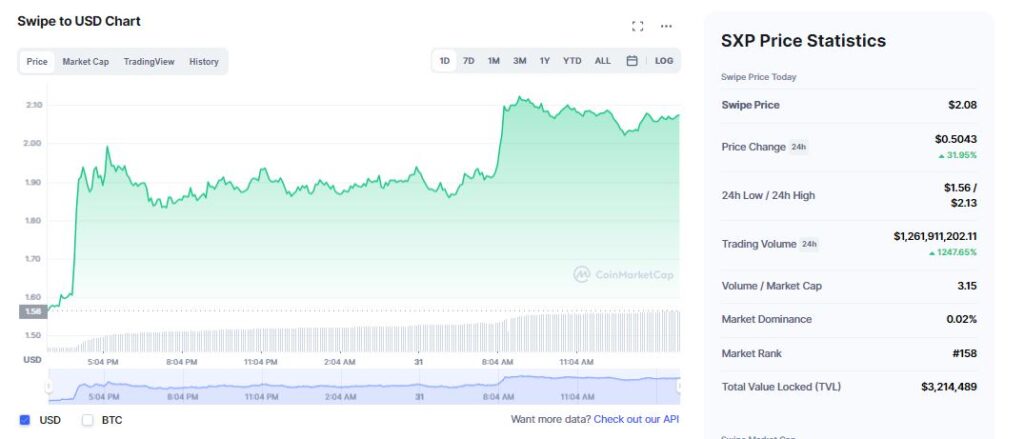The image size is (1024, 439).
Task: Select the YTD time range
Action: [572, 61]
